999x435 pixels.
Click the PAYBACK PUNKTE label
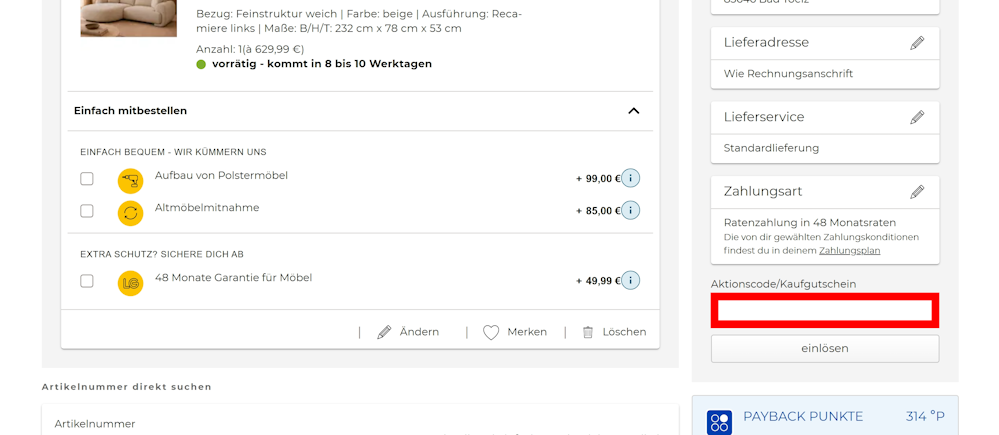click(803, 417)
